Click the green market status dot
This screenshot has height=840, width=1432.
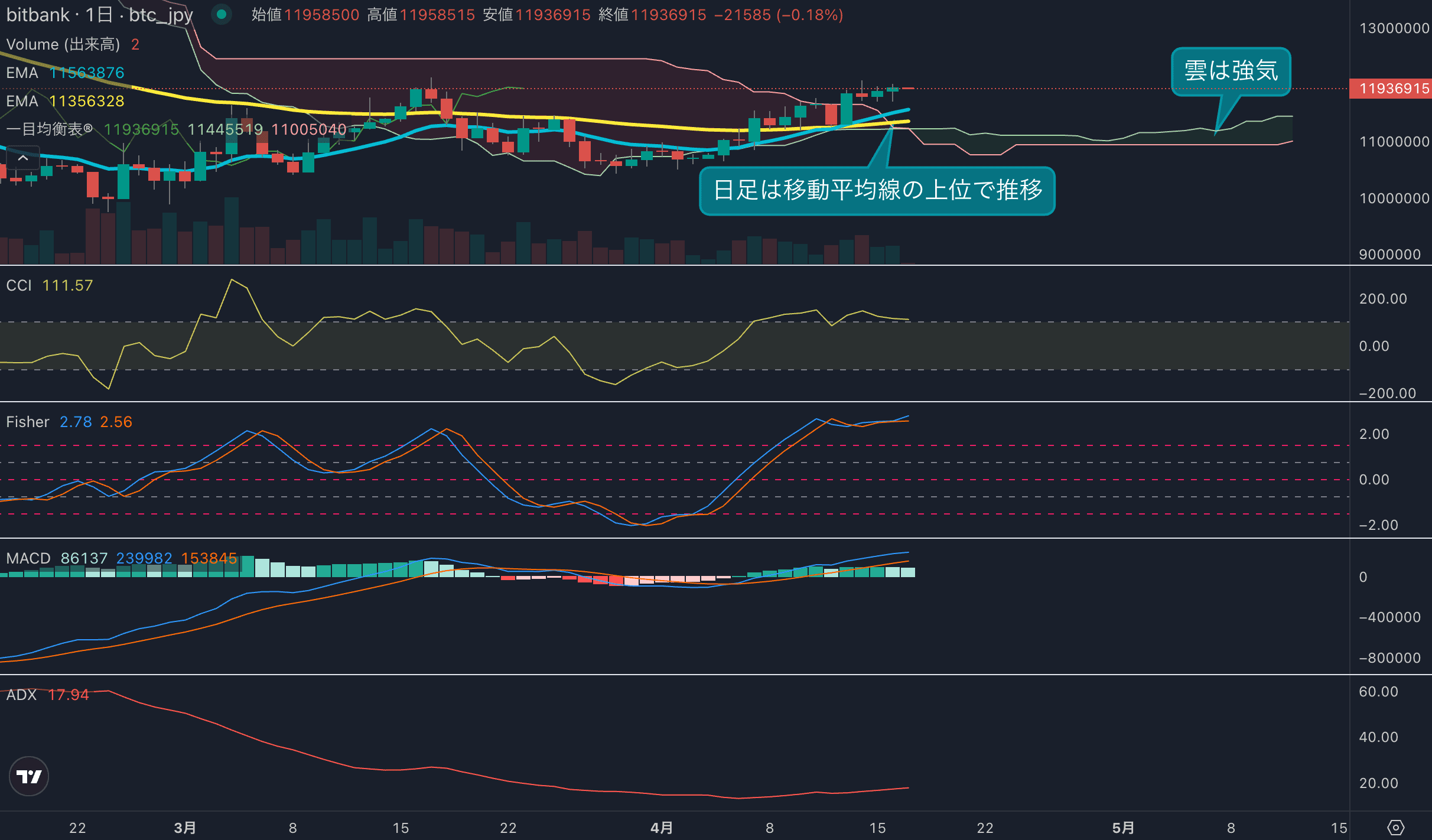coord(222,14)
